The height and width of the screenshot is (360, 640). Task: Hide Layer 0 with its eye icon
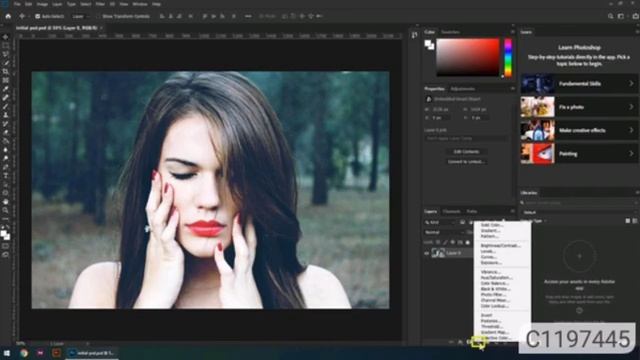click(x=427, y=253)
